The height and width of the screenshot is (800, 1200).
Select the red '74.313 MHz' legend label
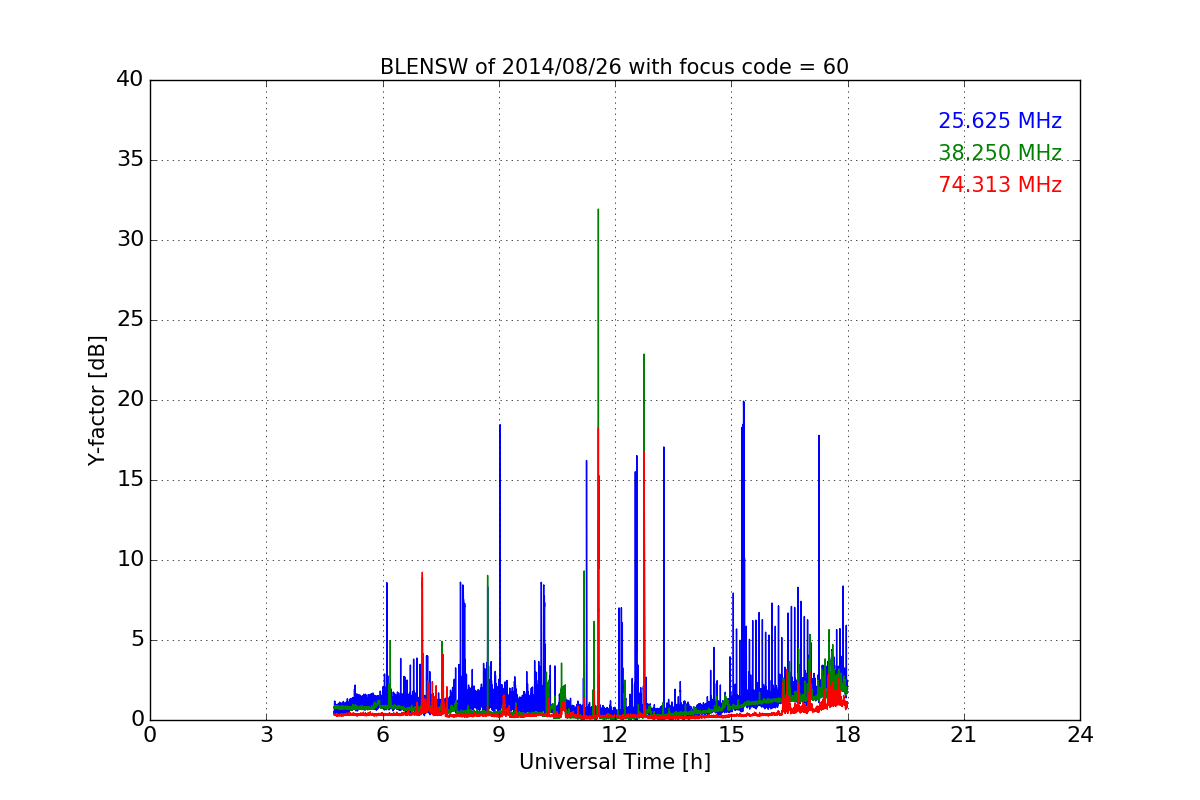pos(1000,185)
